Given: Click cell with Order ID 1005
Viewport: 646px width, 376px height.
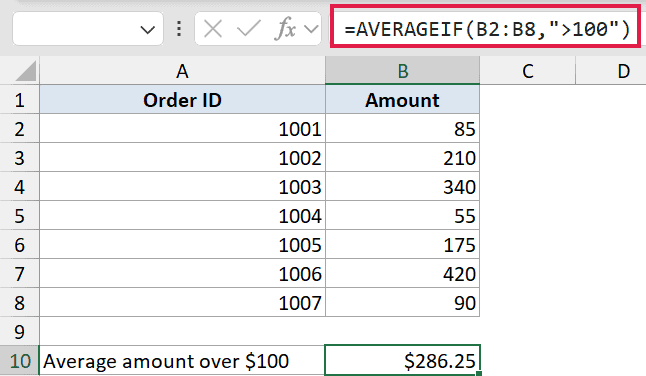Looking at the screenshot, I should pyautogui.click(x=182, y=245).
